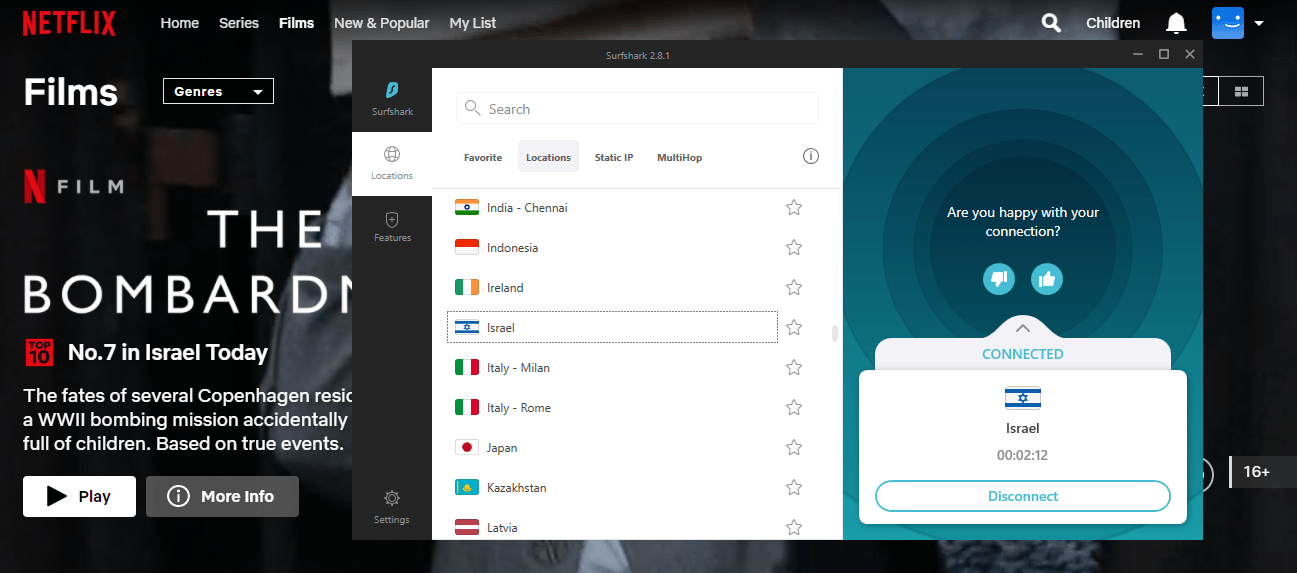Favorite Israel with star
The height and width of the screenshot is (573, 1297).
[x=794, y=327]
